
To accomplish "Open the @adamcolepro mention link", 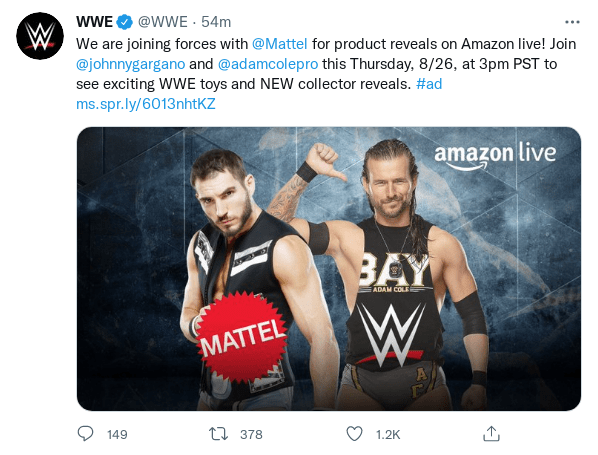I will 268,64.
